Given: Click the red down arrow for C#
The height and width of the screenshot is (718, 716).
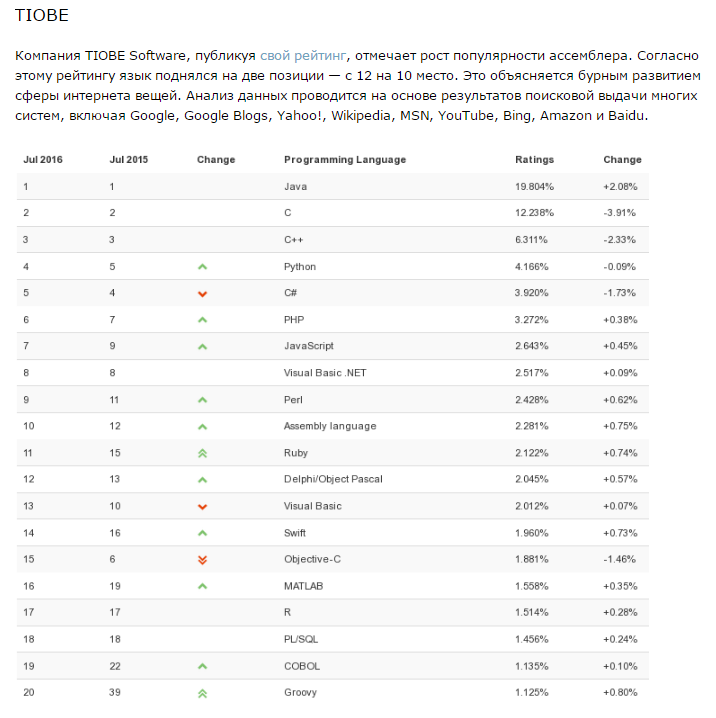Looking at the screenshot, I should coord(202,293).
